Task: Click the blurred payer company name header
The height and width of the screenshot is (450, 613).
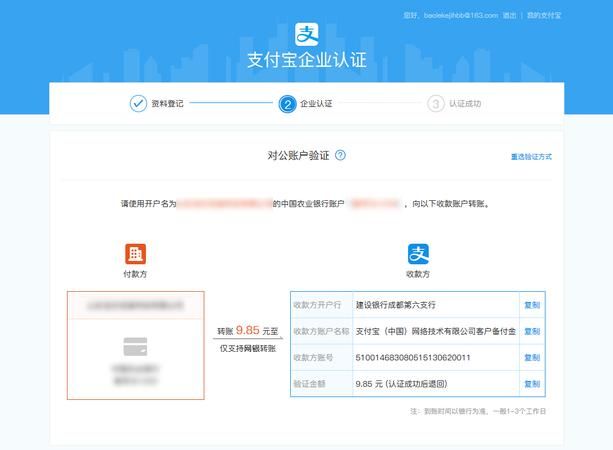Action: pyautogui.click(x=136, y=305)
